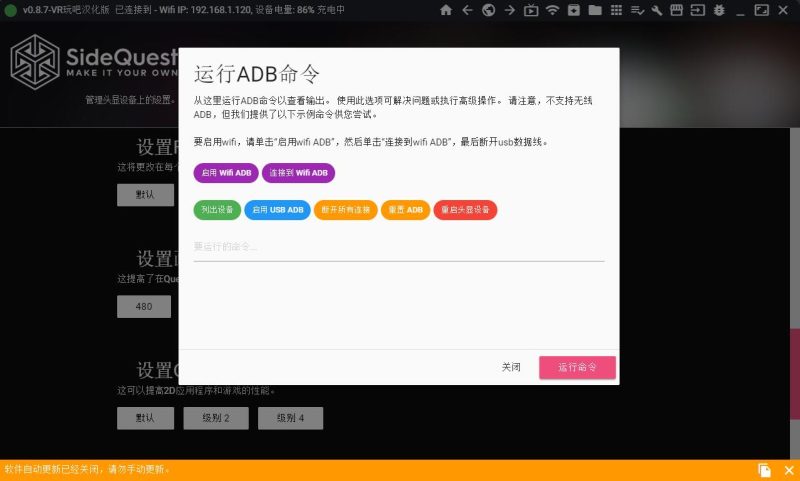Screen dimensions: 800x481
Task: Select 默认 button beside 级别 2
Action: (x=145, y=418)
